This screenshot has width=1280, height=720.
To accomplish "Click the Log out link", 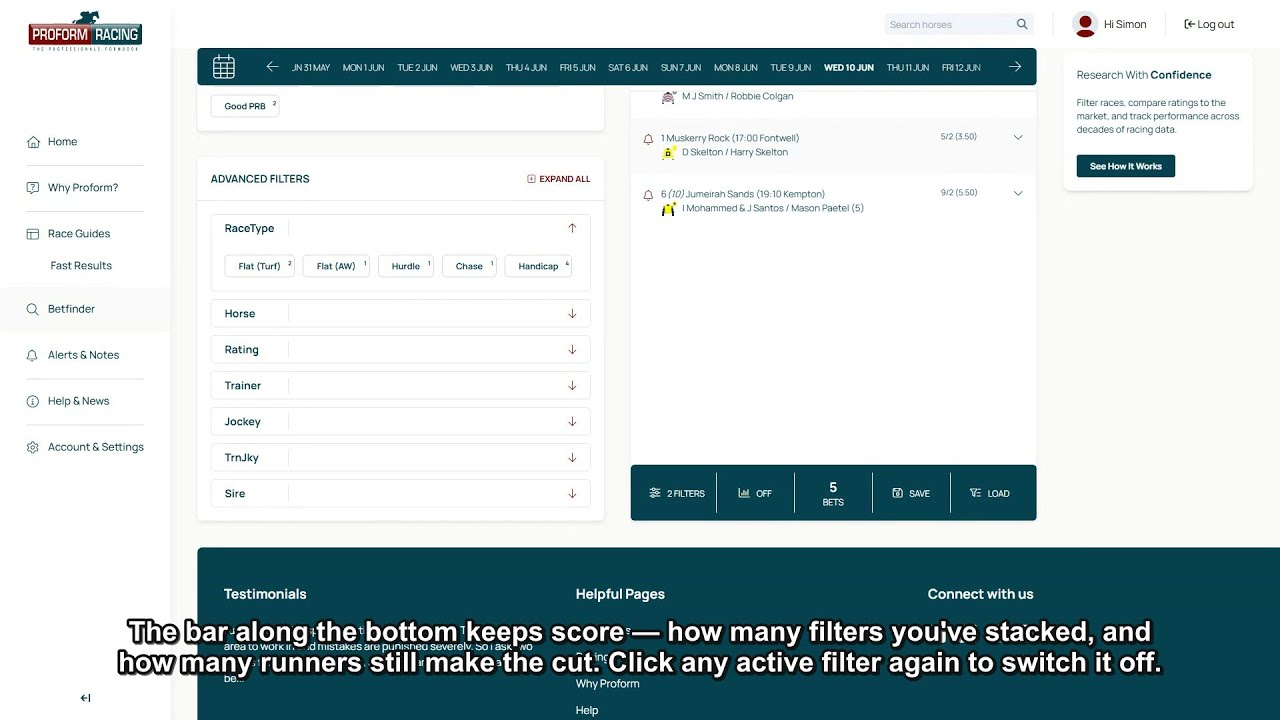I will 1209,24.
